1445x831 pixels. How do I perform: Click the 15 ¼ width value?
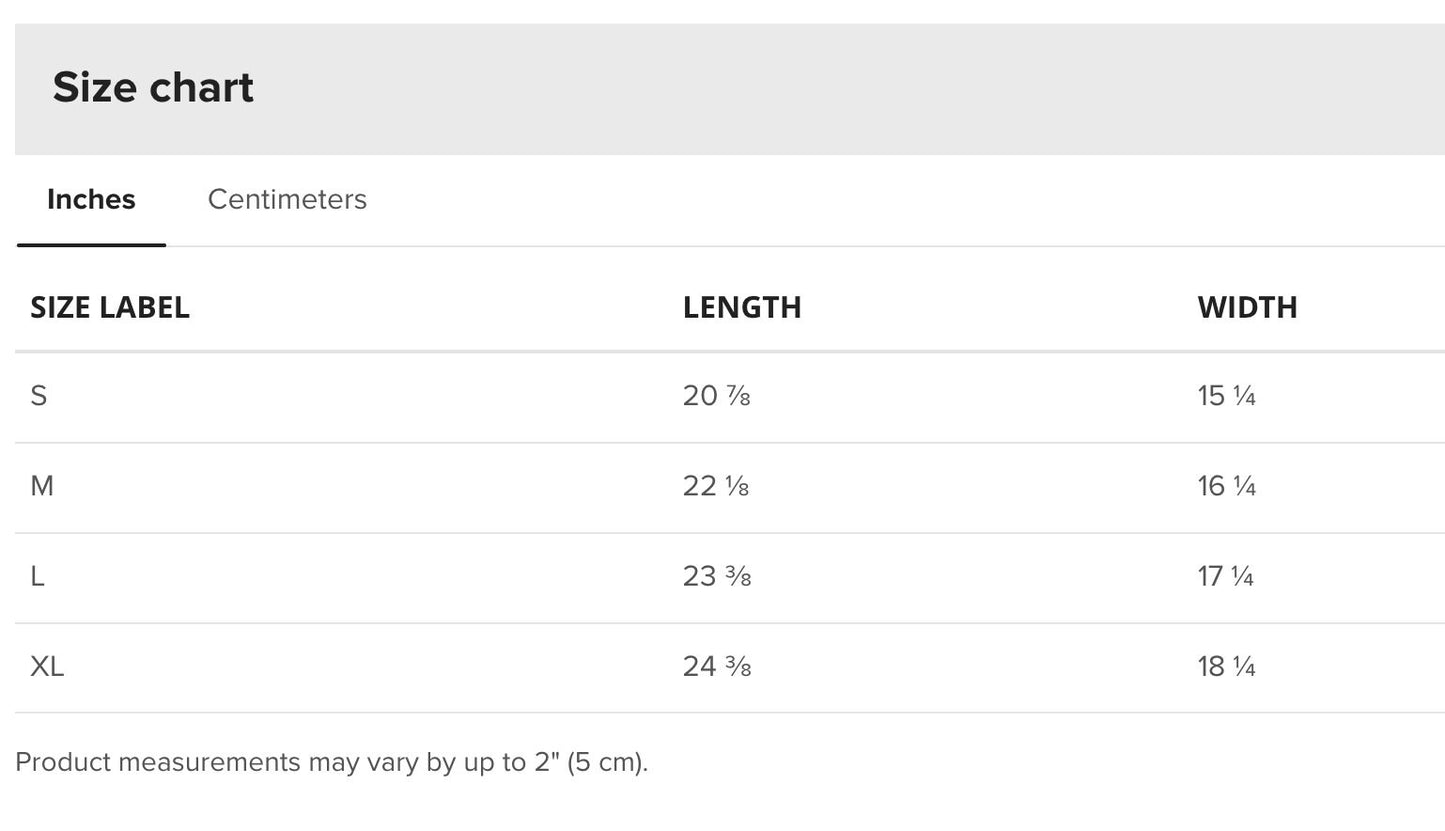pyautogui.click(x=1226, y=396)
